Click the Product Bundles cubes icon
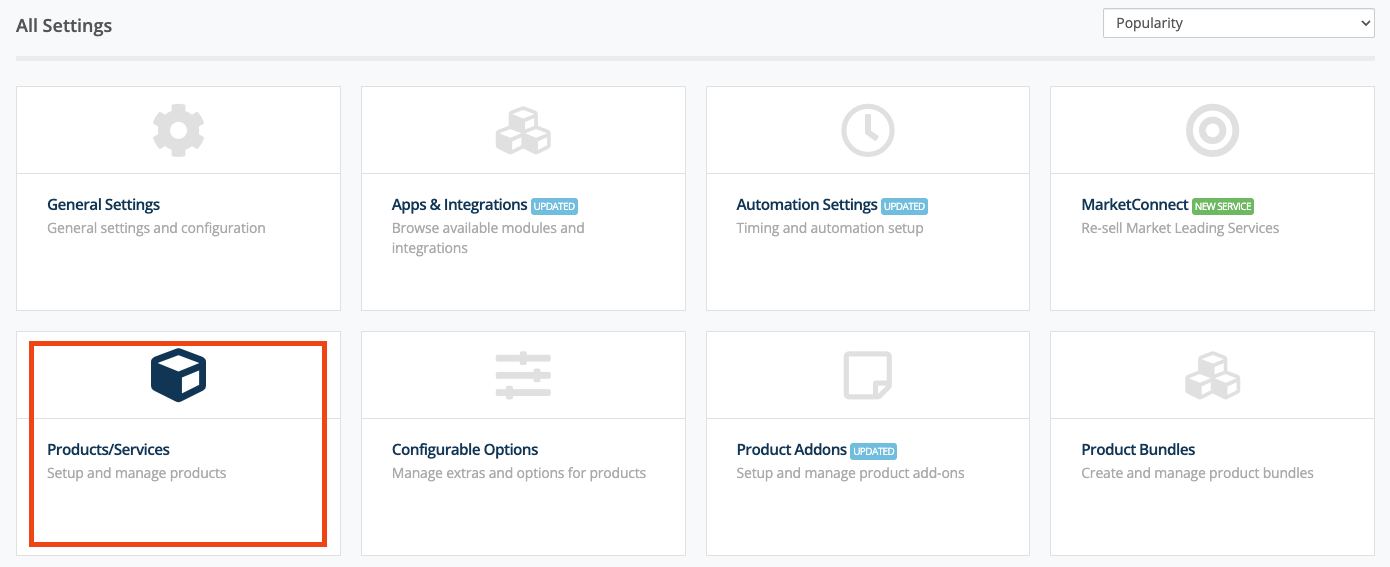The image size is (1390, 567). tap(1212, 375)
